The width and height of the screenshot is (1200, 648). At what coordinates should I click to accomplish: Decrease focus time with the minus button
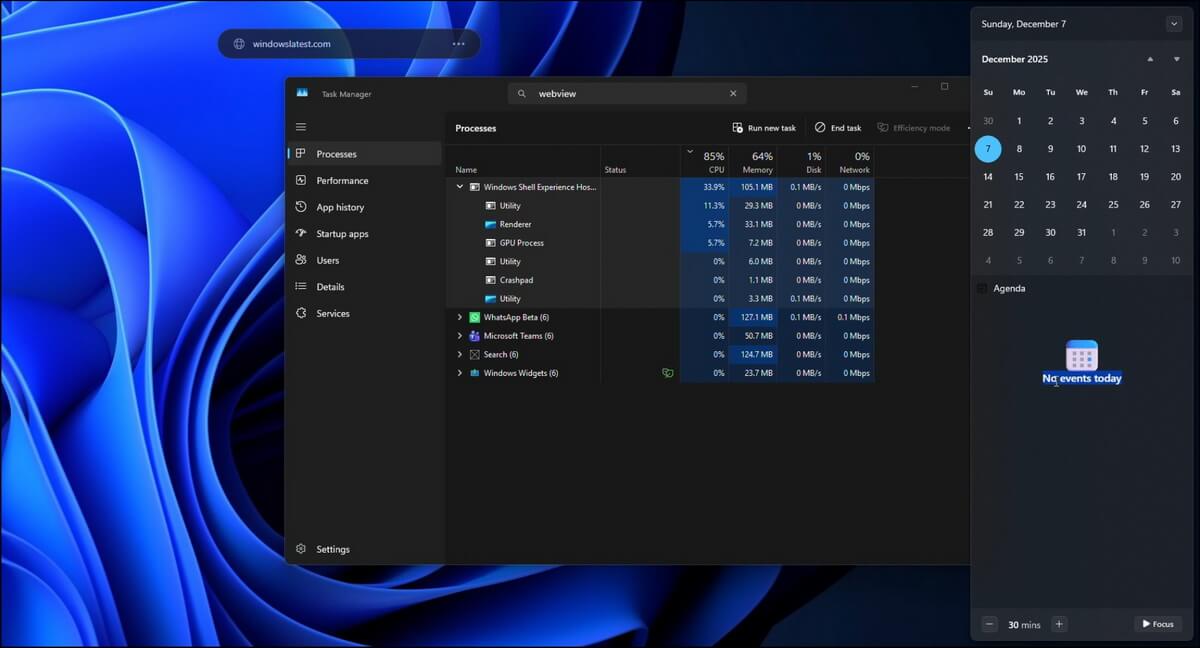(x=989, y=624)
